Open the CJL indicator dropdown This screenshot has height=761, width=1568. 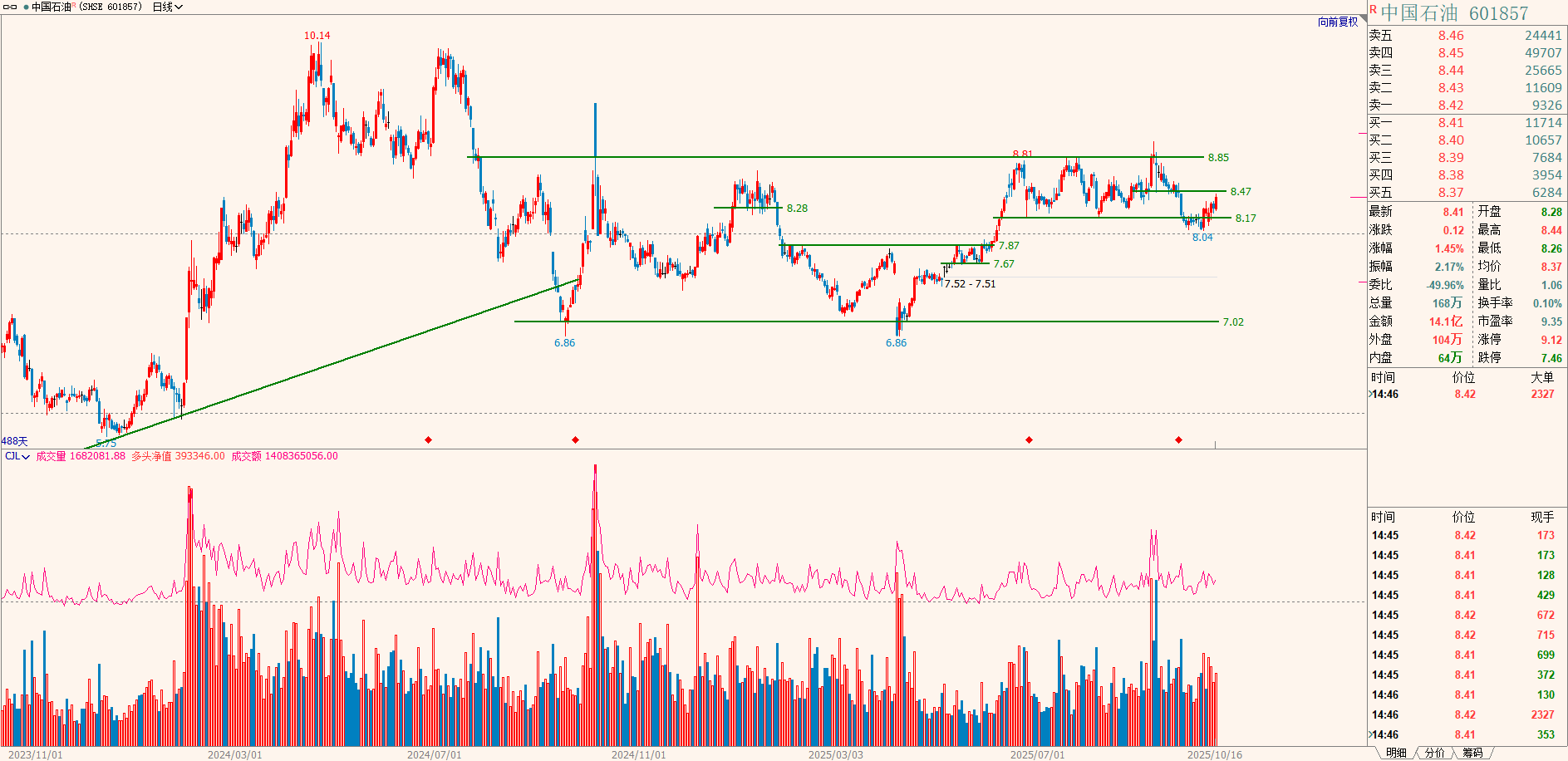click(x=17, y=456)
